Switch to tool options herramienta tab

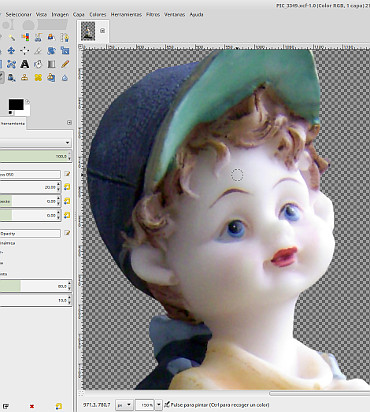pyautogui.click(x=12, y=123)
